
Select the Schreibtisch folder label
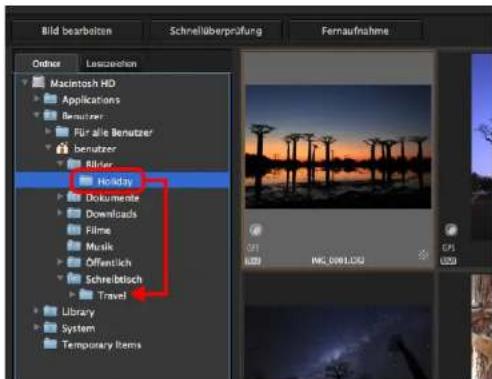(x=114, y=279)
